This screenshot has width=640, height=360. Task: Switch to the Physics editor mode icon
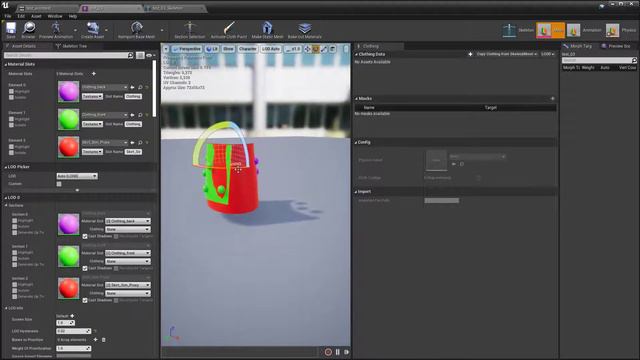click(612, 31)
